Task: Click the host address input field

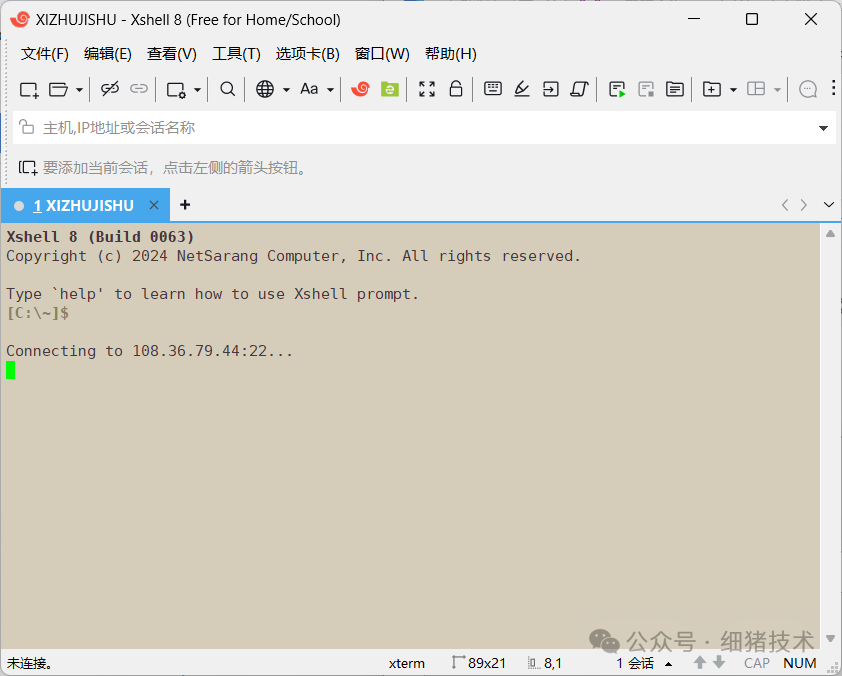Action: [x=300, y=128]
